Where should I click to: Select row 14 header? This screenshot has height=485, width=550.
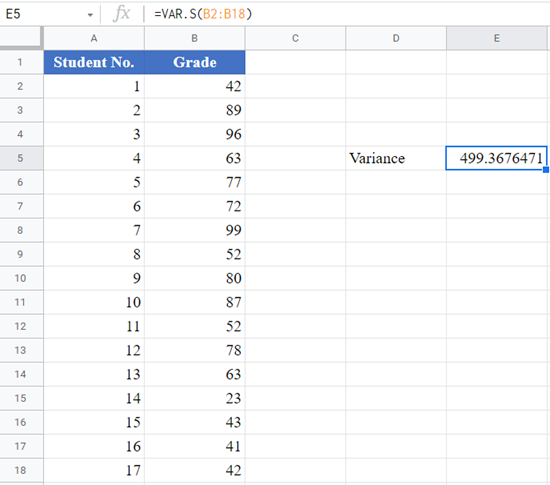pyautogui.click(x=21, y=375)
